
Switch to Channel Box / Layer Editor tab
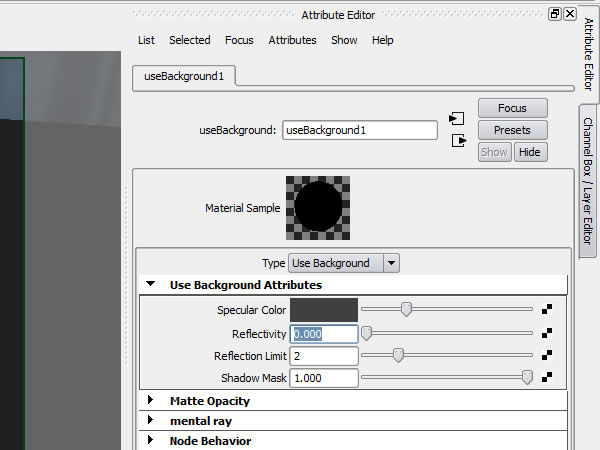[587, 181]
